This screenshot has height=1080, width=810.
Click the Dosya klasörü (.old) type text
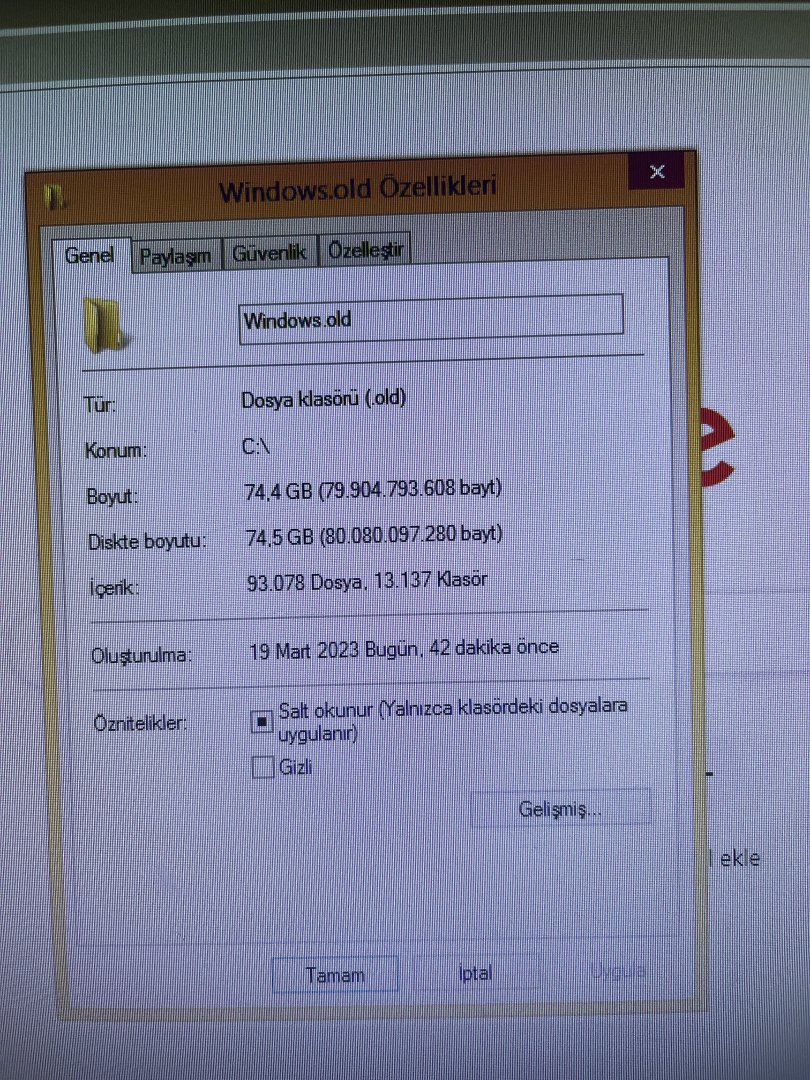(x=323, y=399)
